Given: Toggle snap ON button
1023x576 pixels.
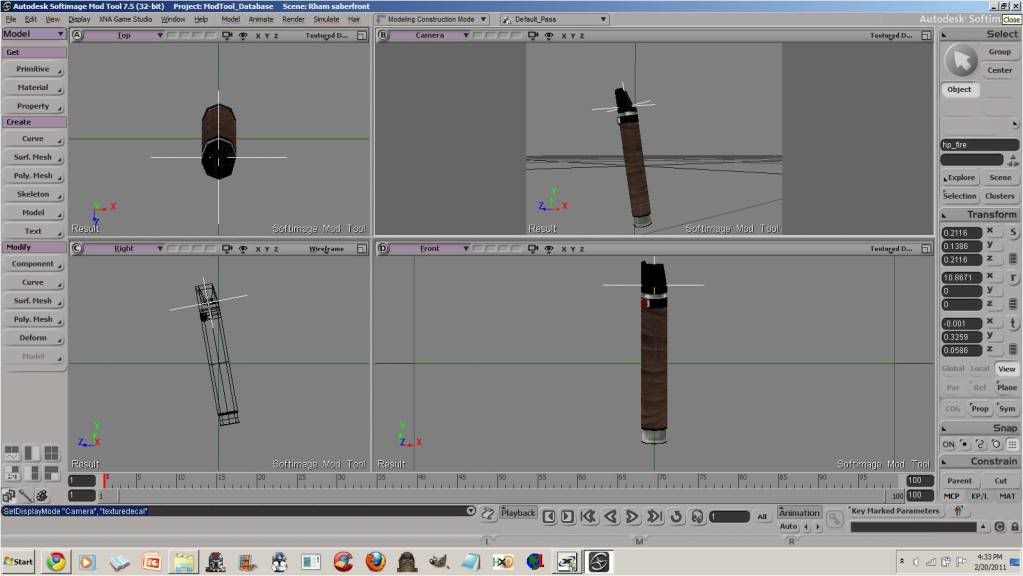Looking at the screenshot, I should click(948, 444).
